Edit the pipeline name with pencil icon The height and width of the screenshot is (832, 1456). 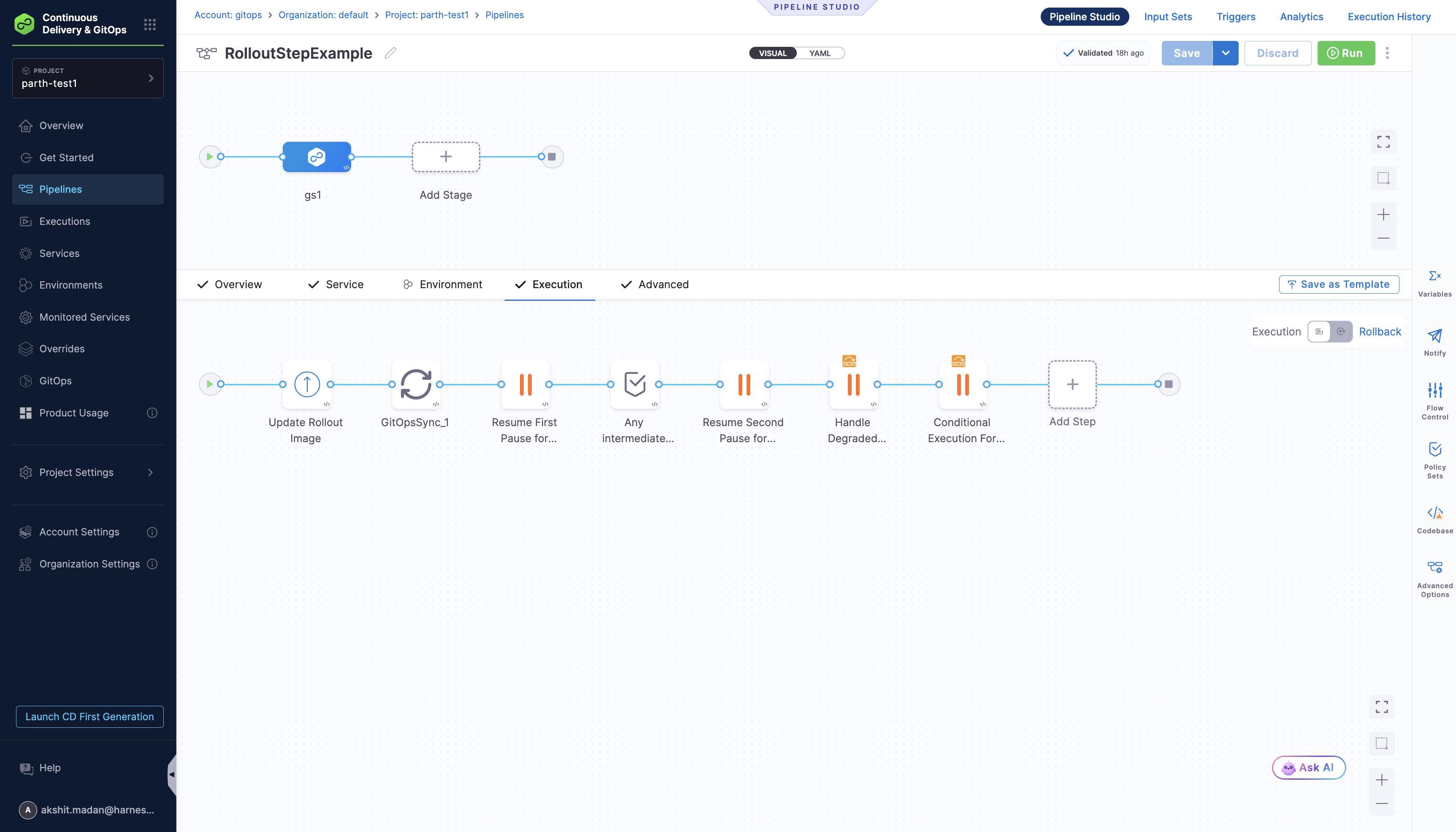click(390, 53)
